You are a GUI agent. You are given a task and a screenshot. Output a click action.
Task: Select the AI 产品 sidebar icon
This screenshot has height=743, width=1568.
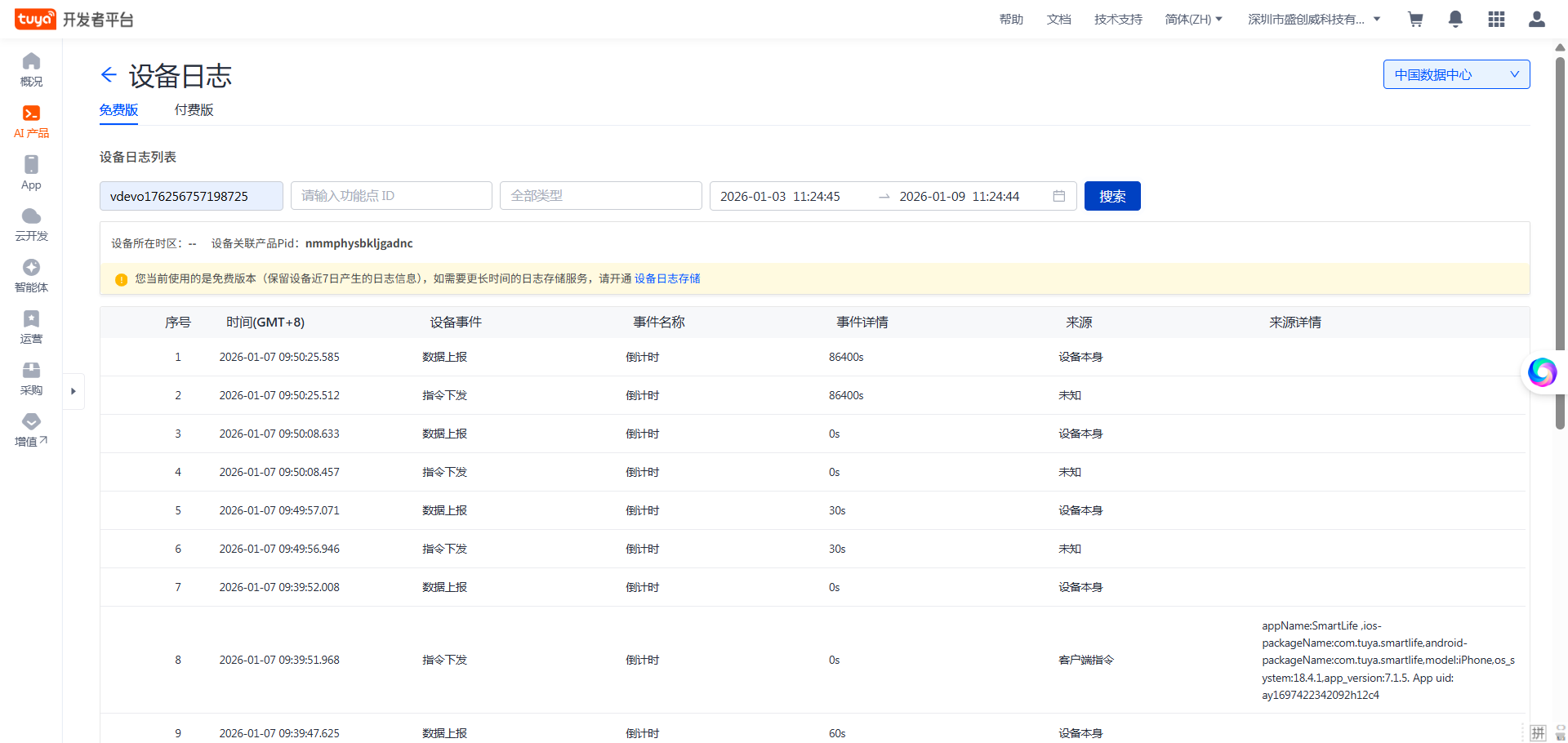point(31,121)
